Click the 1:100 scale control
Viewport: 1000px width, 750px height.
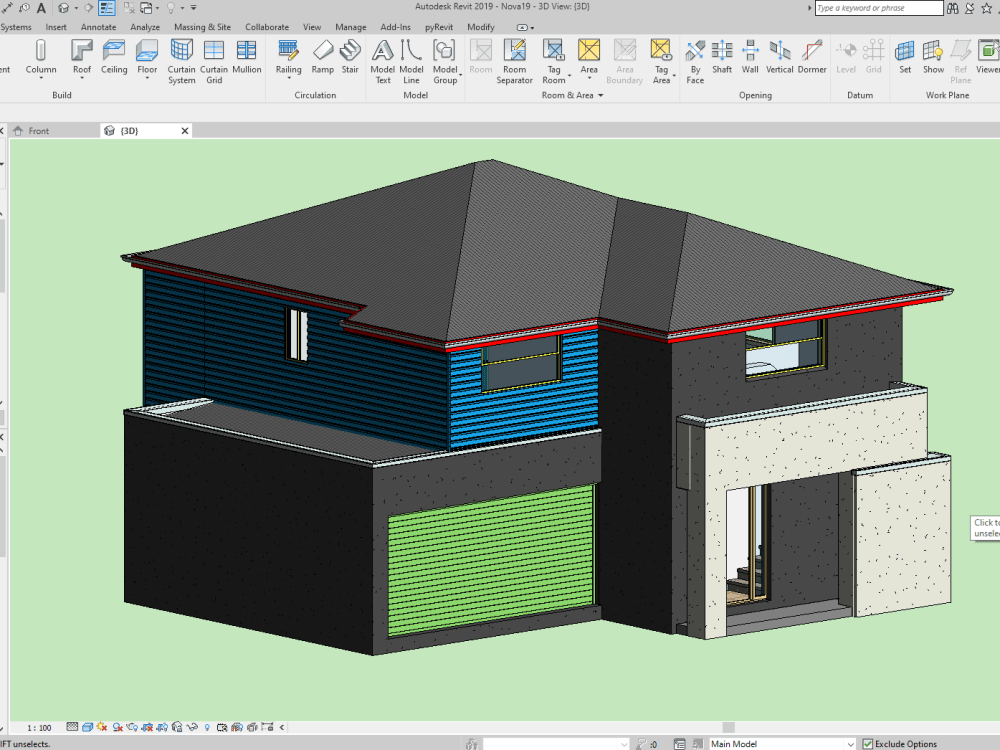(x=37, y=727)
